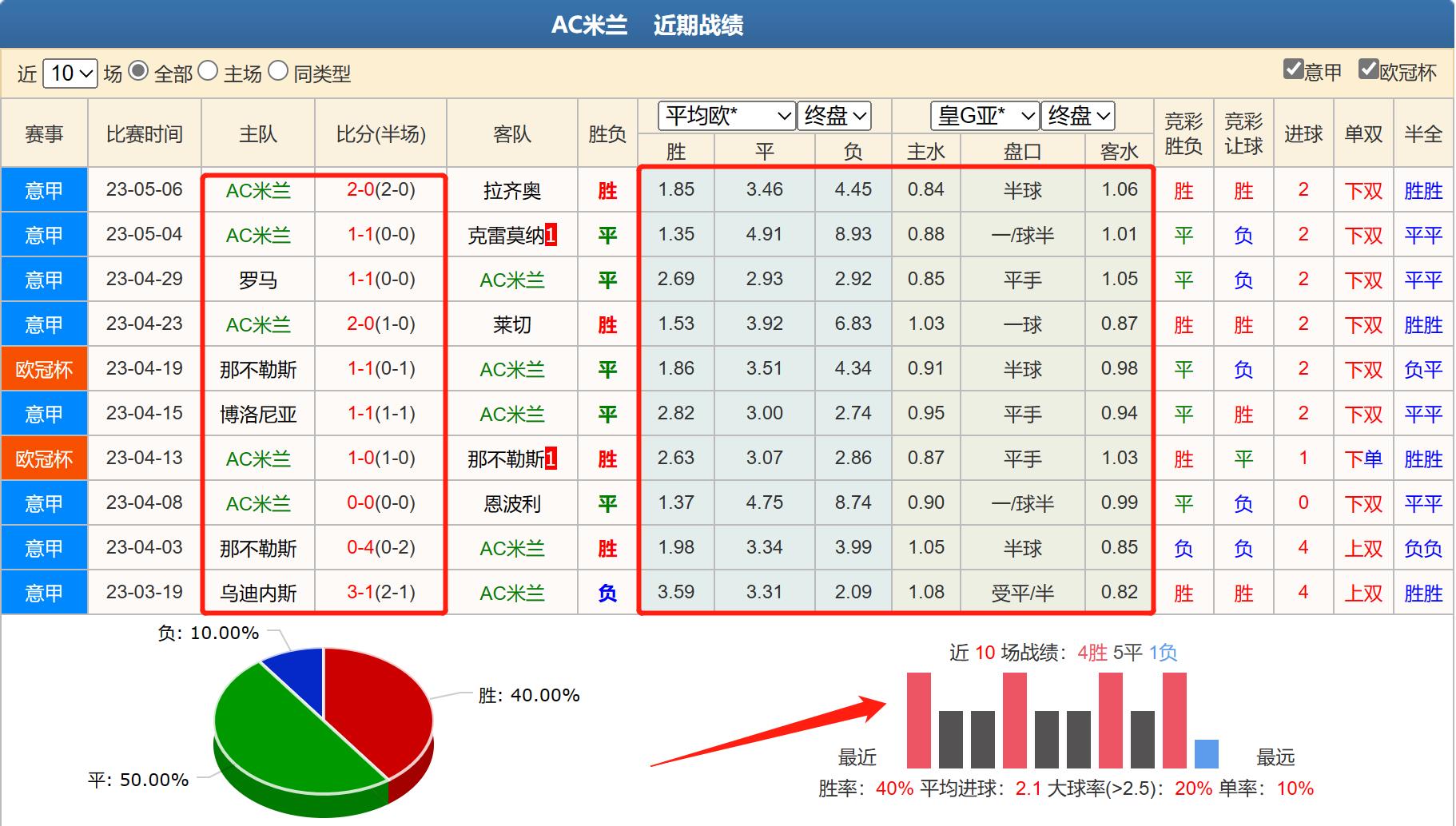Open the 3-1(2-1) score link
This screenshot has height=826, width=1456.
click(x=381, y=592)
